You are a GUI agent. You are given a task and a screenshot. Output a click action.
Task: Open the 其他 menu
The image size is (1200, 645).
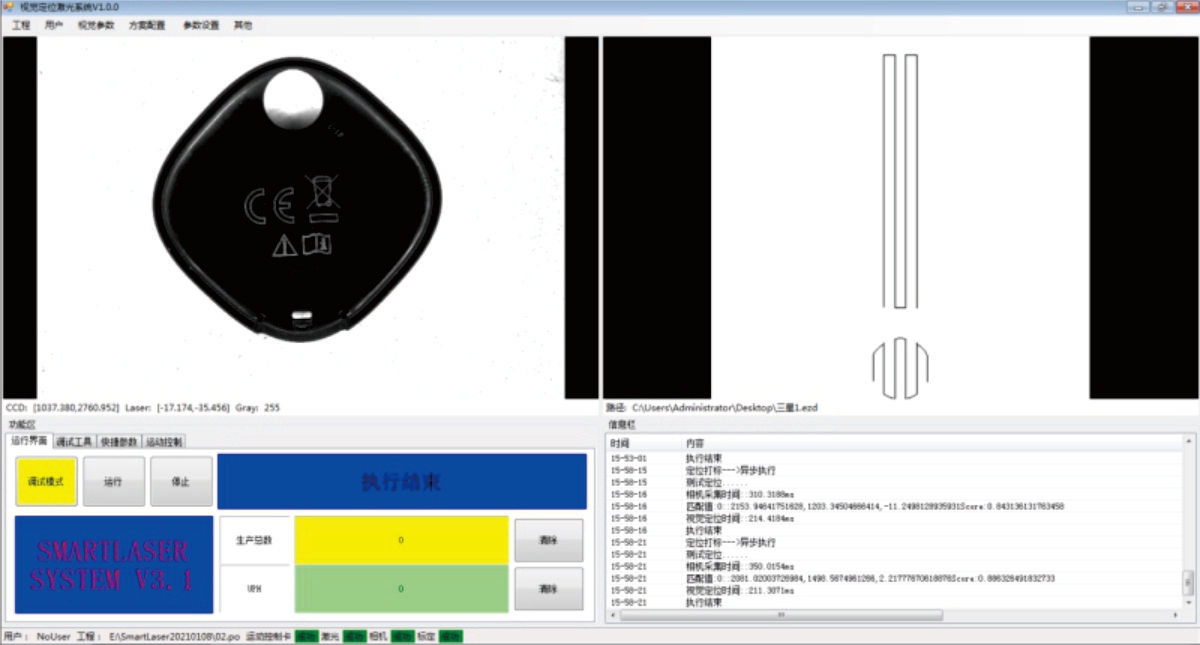(243, 25)
